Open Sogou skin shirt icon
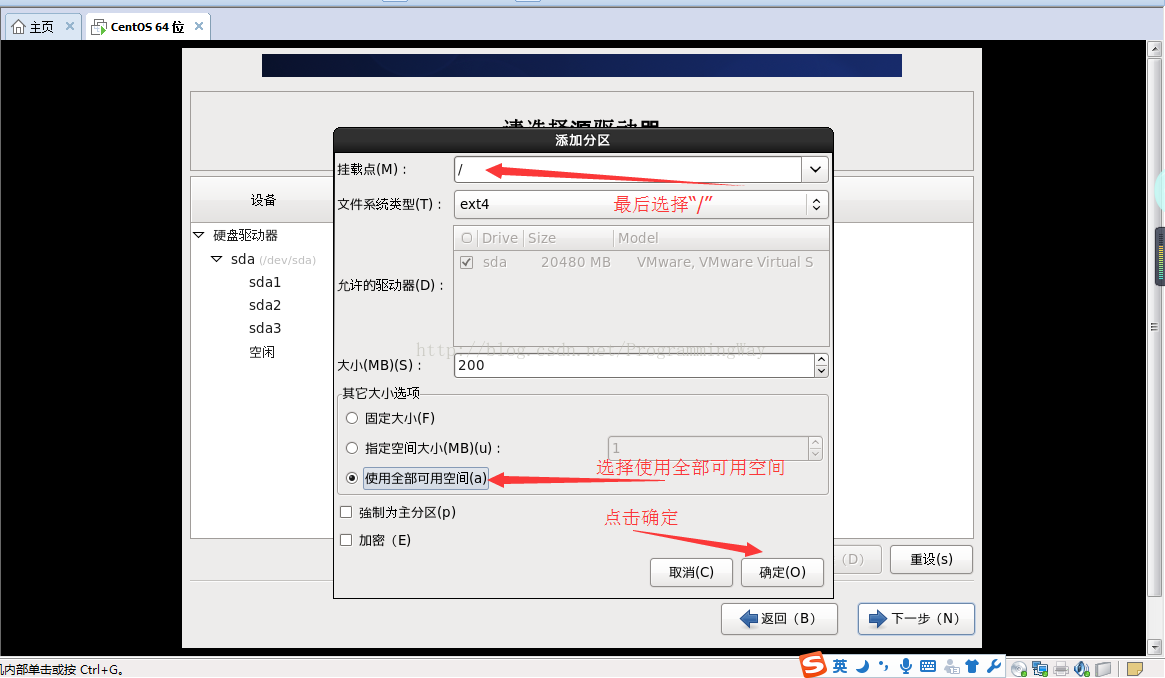 click(971, 666)
